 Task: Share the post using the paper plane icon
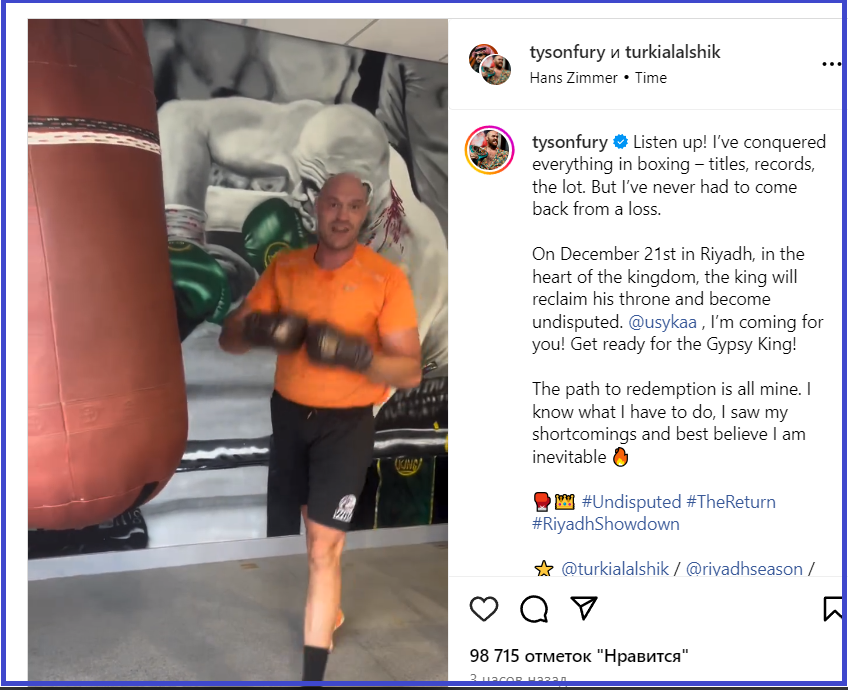(584, 608)
